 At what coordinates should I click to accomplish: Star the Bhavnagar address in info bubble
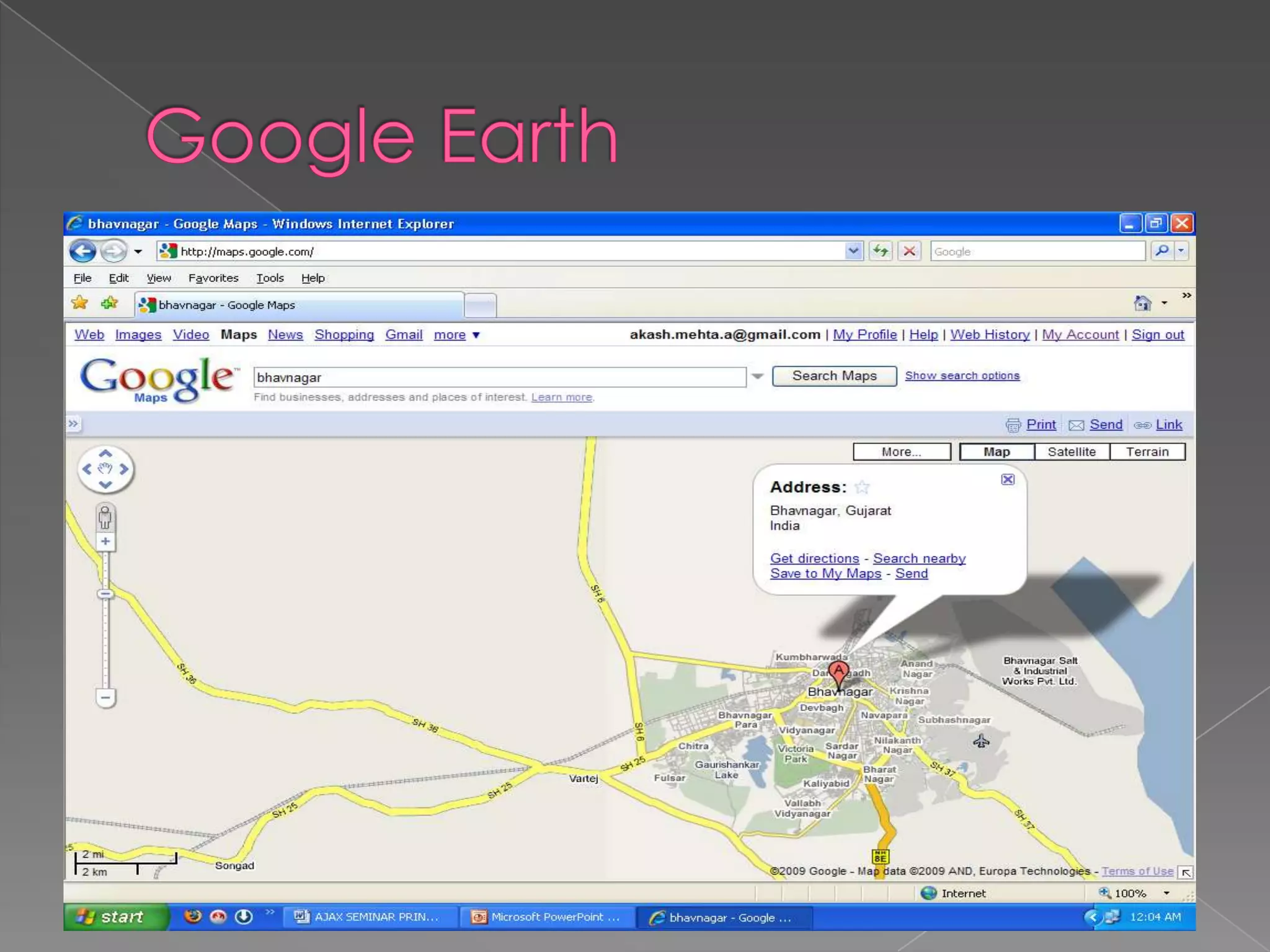coord(862,487)
